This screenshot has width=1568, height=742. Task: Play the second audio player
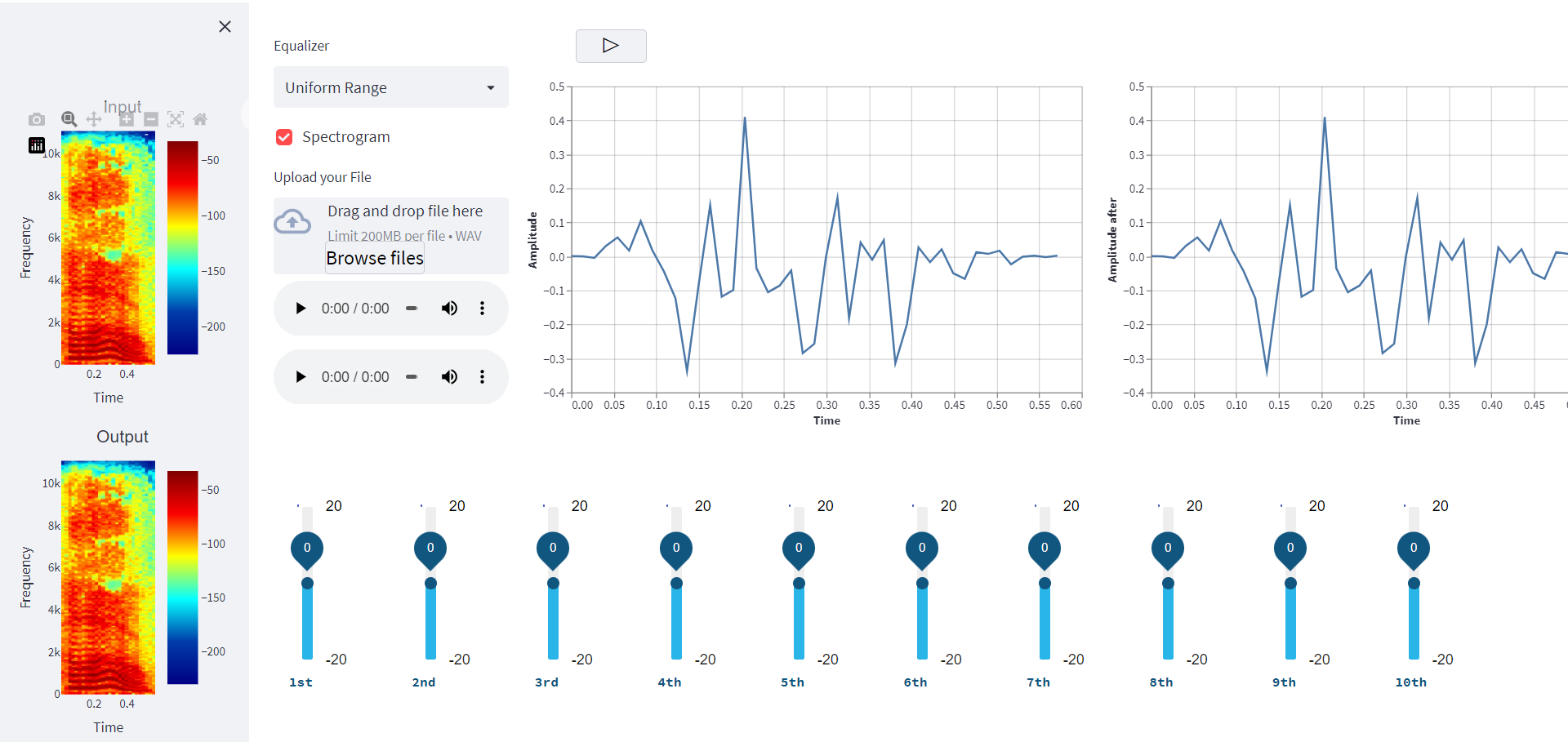[301, 376]
